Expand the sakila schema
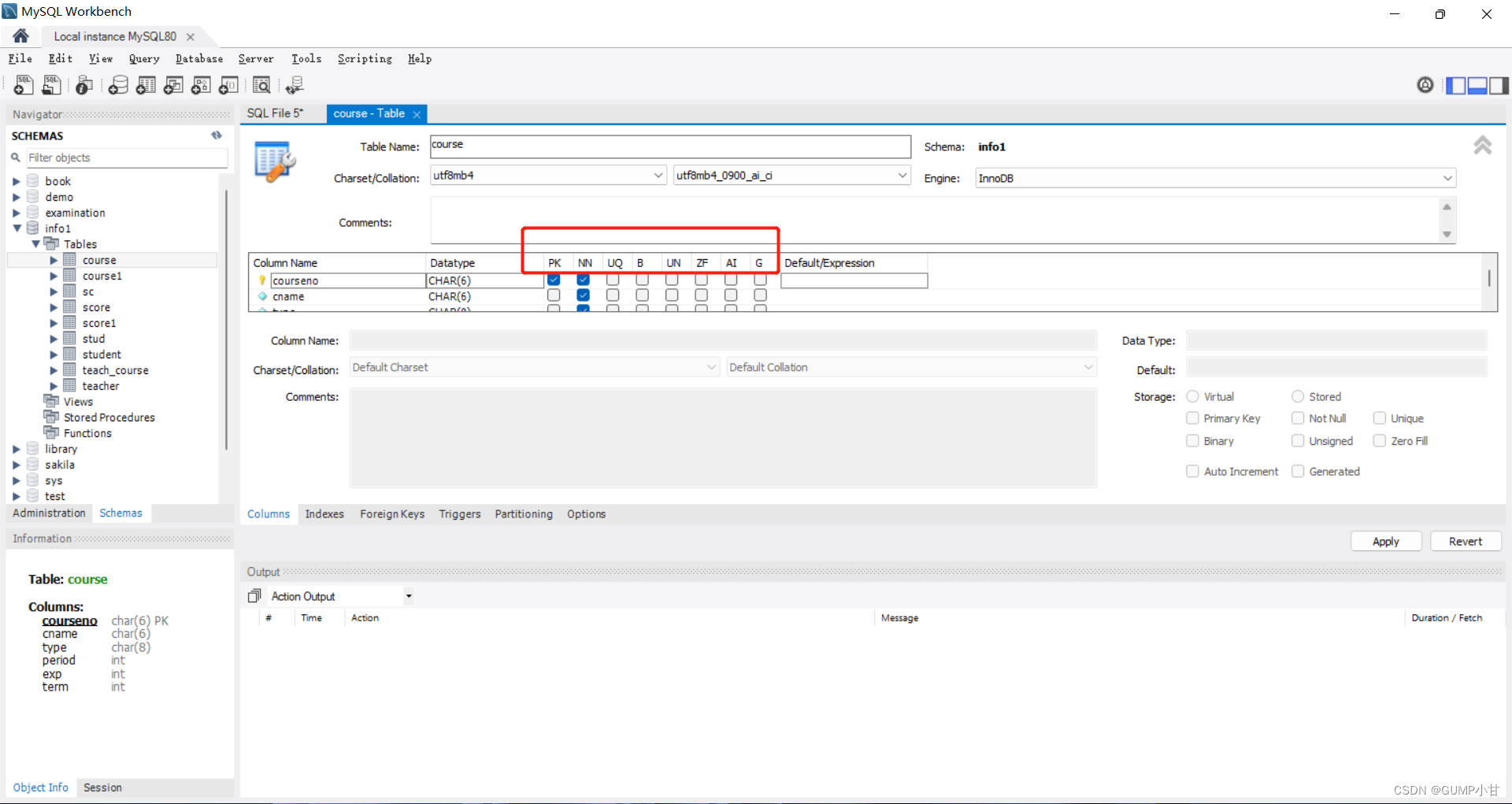The width and height of the screenshot is (1512, 804). (x=17, y=465)
